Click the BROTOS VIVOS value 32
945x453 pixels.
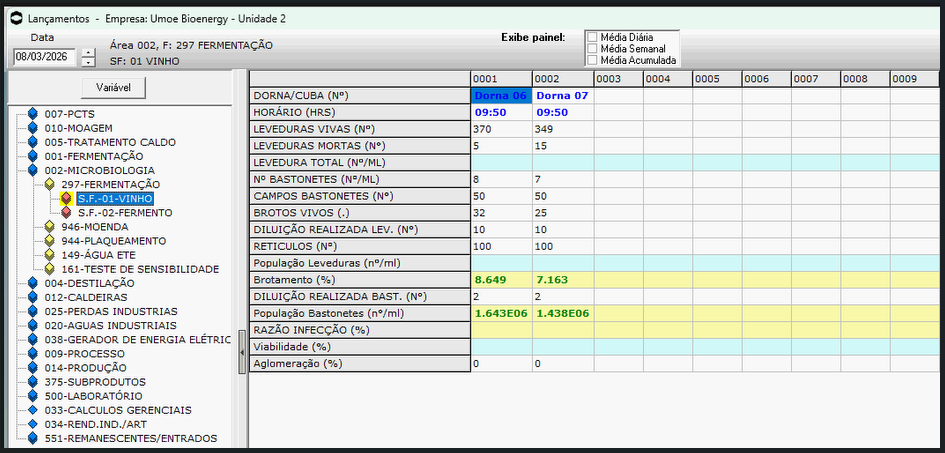[501, 213]
